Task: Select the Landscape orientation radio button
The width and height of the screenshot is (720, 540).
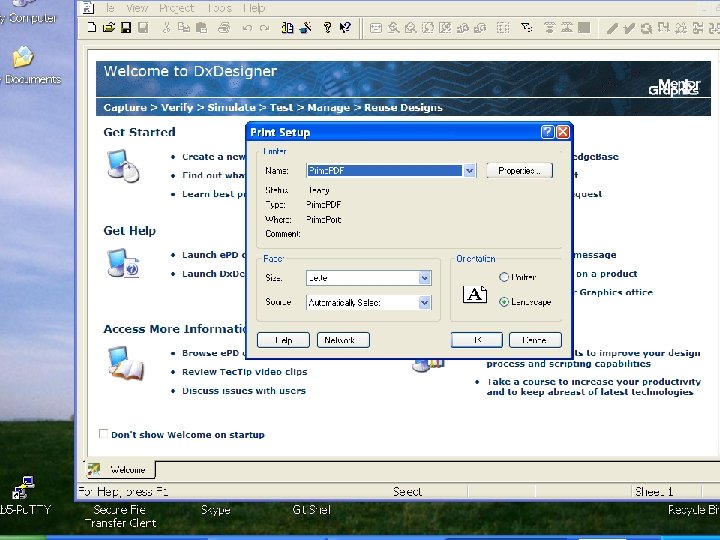Action: pos(504,302)
